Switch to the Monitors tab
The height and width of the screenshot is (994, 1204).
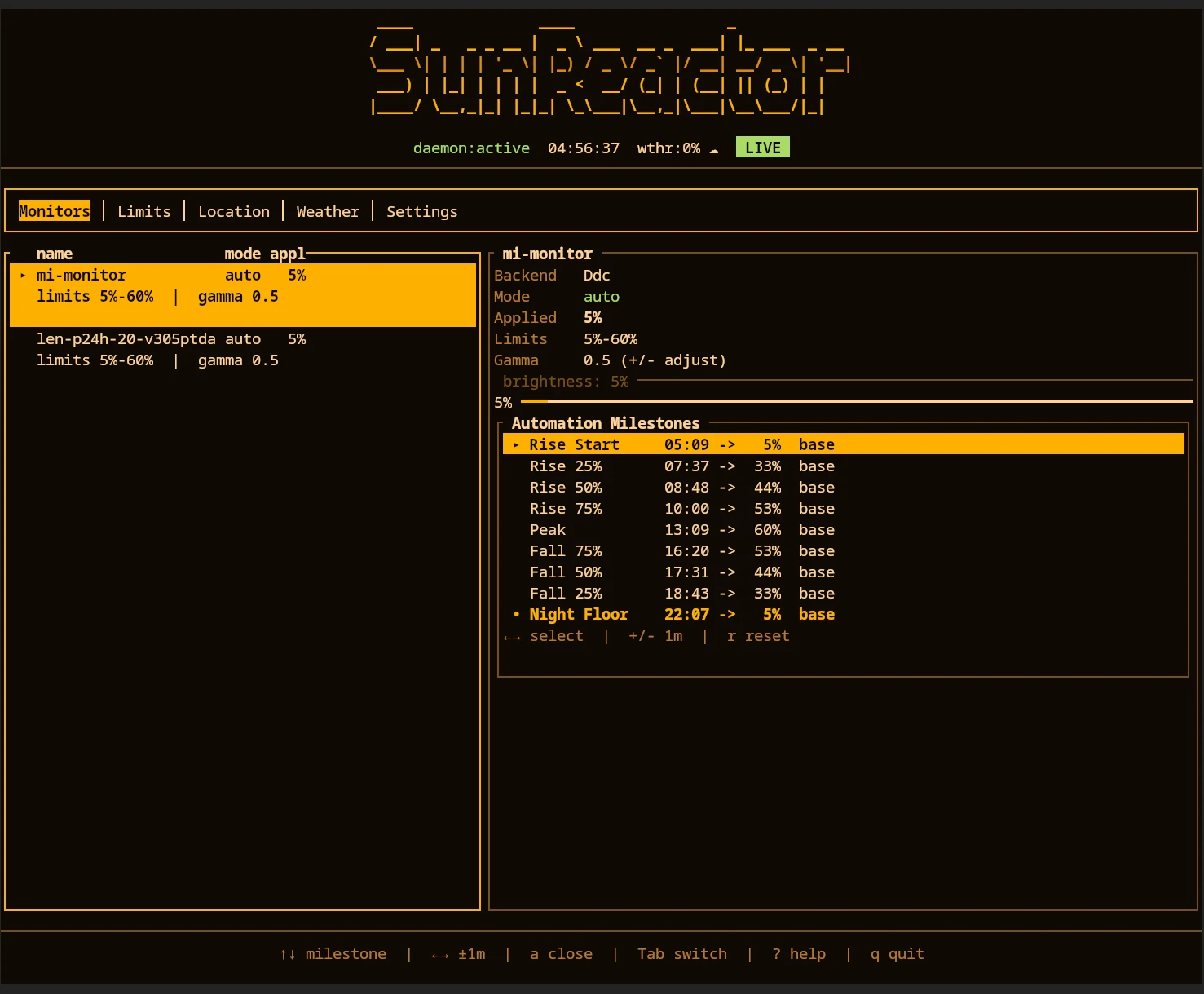(55, 211)
